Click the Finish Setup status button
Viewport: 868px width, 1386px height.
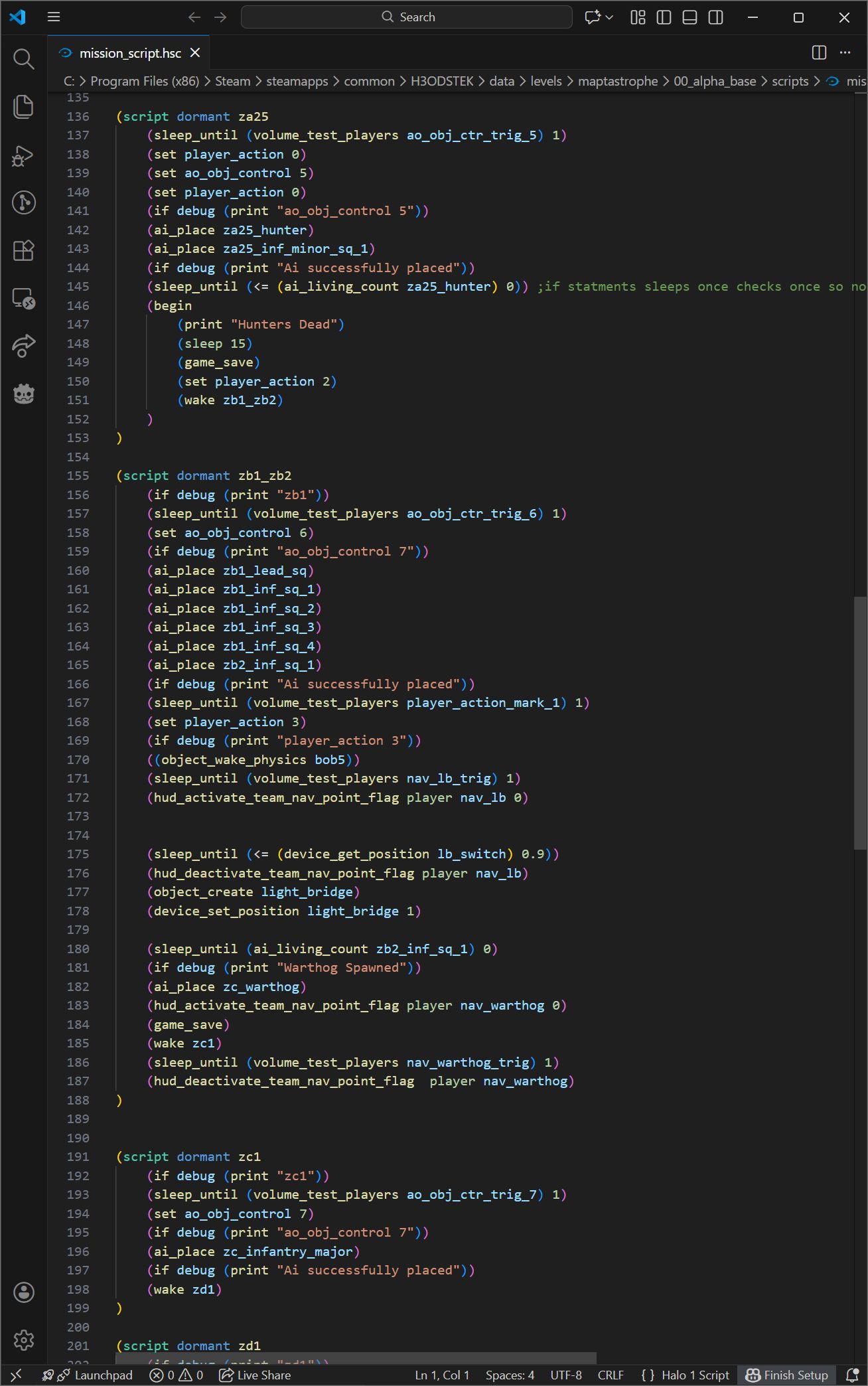click(x=787, y=1375)
